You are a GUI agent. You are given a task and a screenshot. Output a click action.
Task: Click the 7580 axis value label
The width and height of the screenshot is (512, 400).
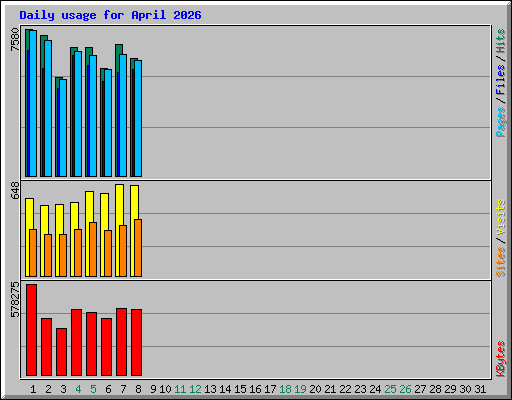[x=15, y=40]
